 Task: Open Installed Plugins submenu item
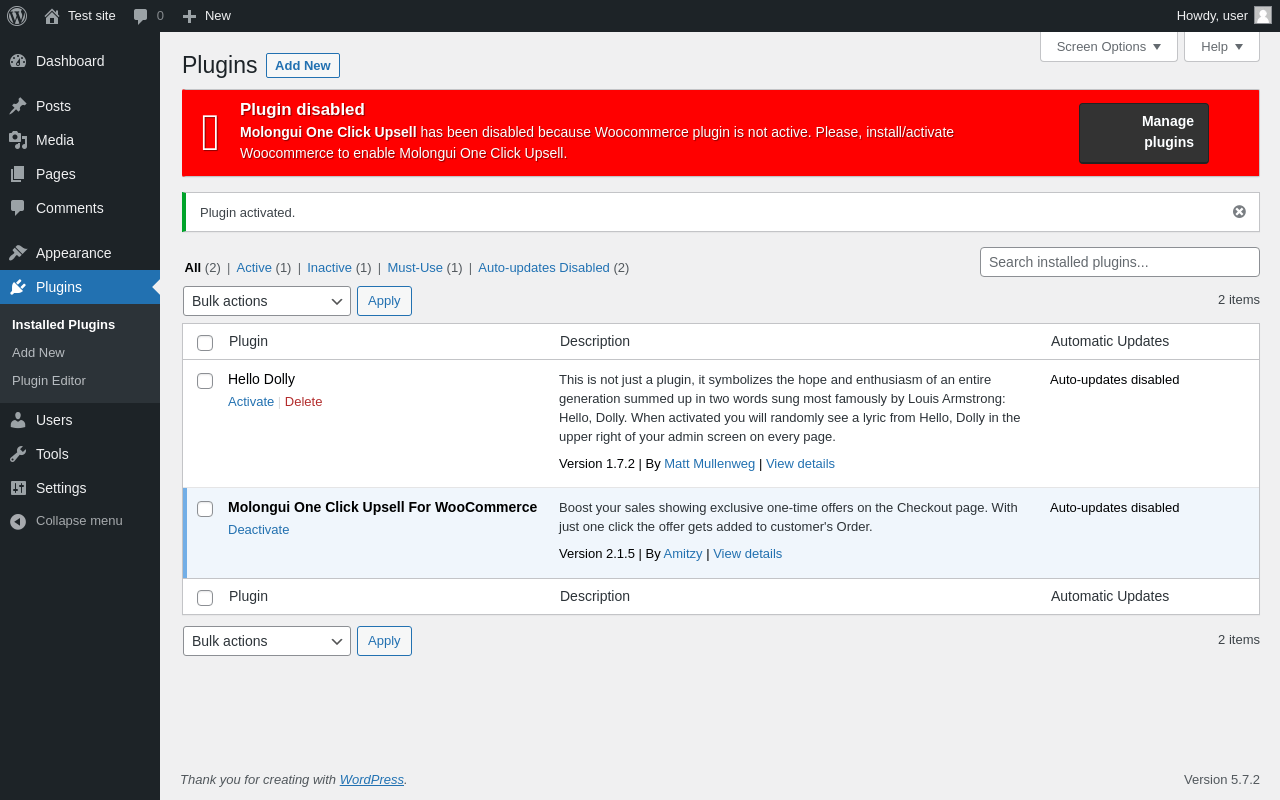pyautogui.click(x=63, y=325)
